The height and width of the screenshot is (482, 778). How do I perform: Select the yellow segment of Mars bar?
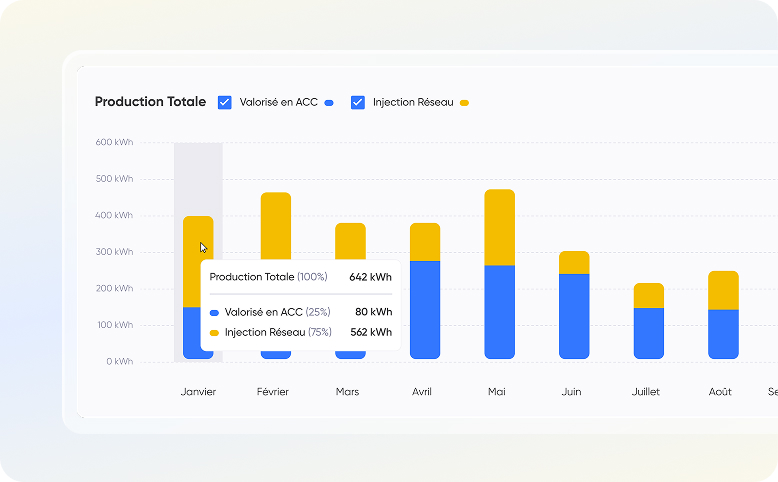click(x=350, y=241)
